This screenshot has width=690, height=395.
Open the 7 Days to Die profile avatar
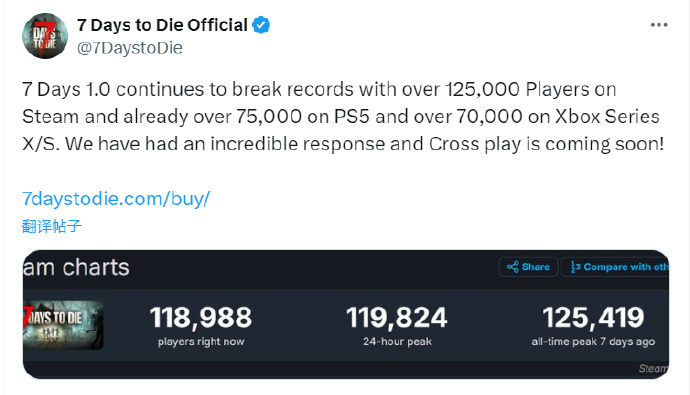pyautogui.click(x=45, y=36)
